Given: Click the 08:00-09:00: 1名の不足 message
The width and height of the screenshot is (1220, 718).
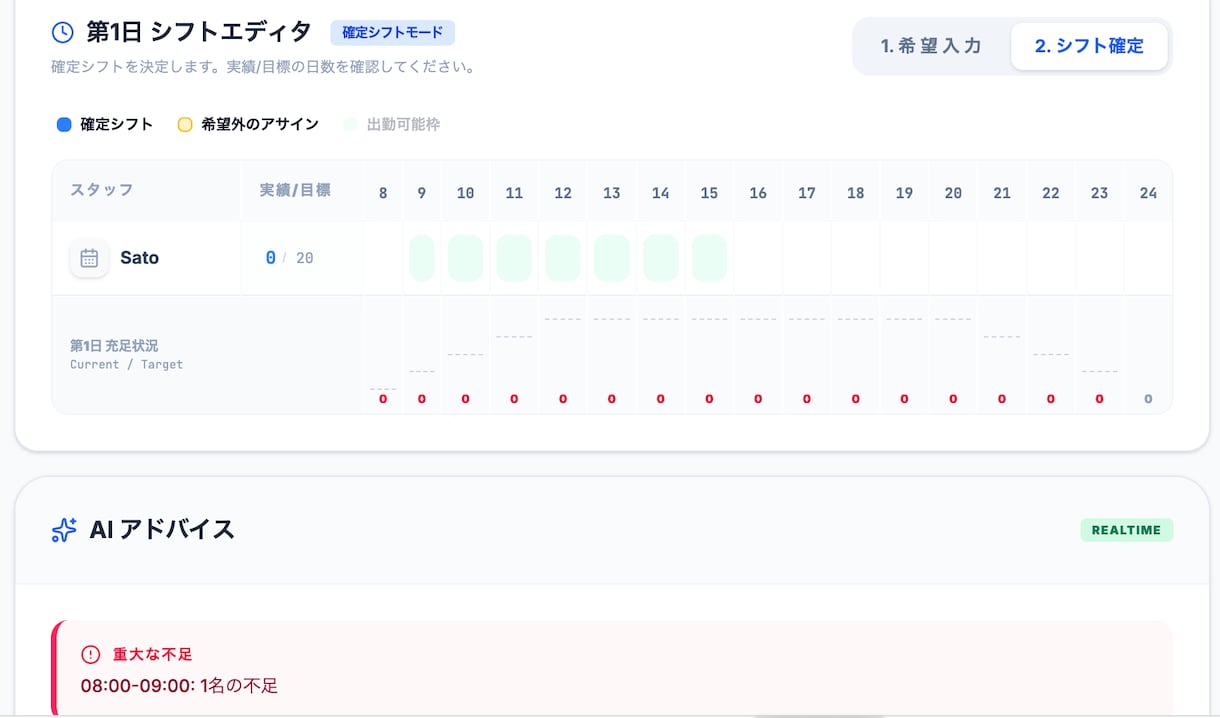Looking at the screenshot, I should coord(179,686).
